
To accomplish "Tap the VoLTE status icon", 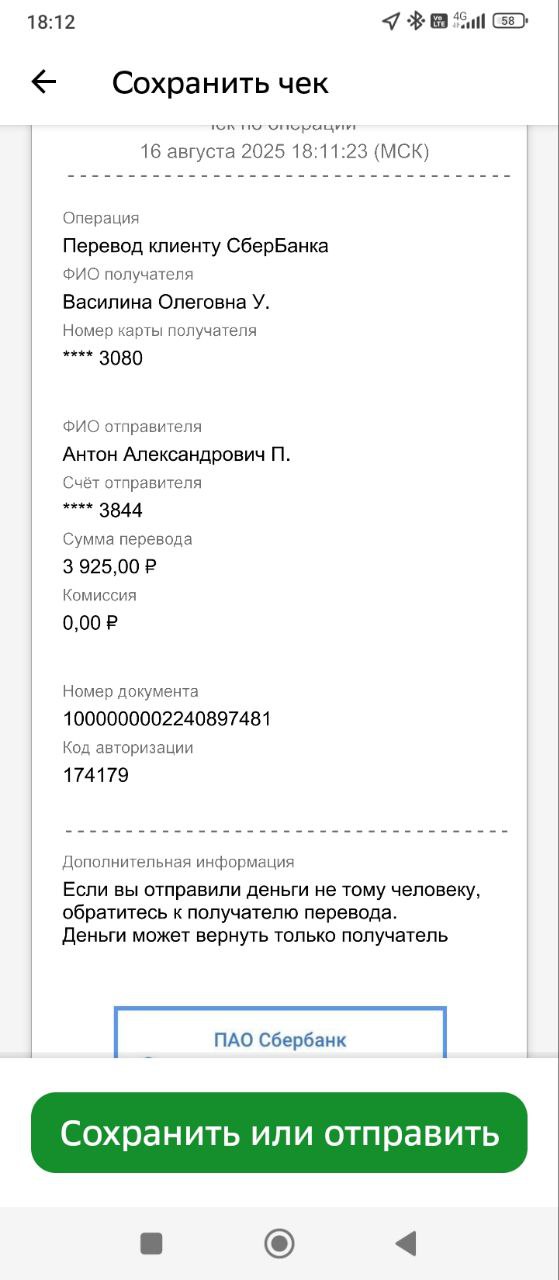I will [439, 21].
